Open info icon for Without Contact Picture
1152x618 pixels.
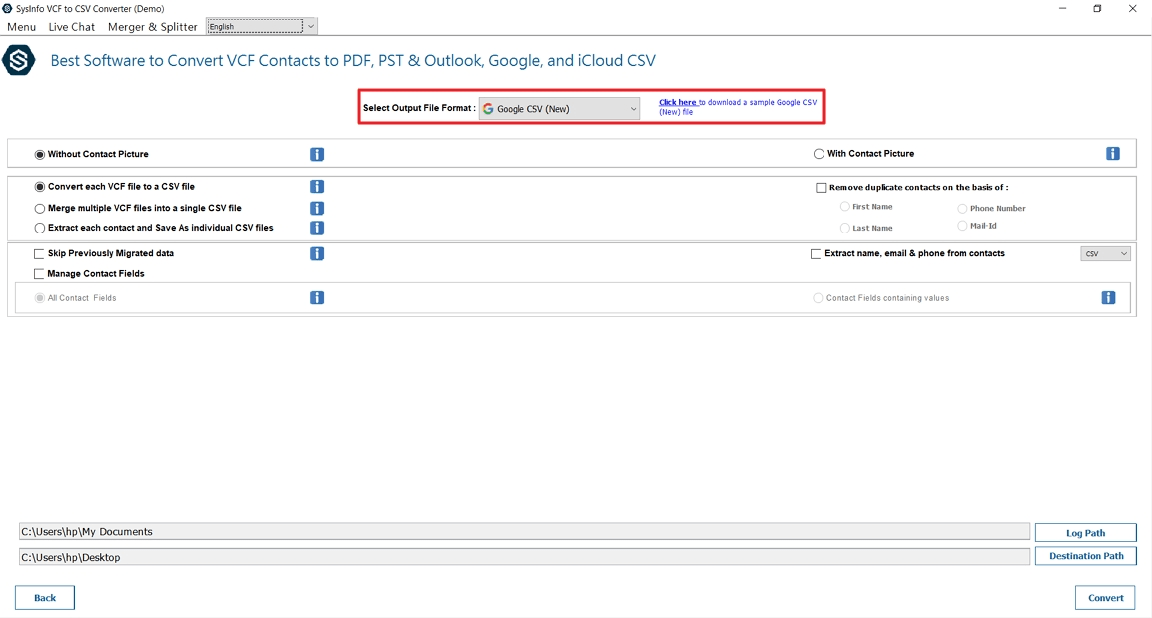tap(317, 154)
